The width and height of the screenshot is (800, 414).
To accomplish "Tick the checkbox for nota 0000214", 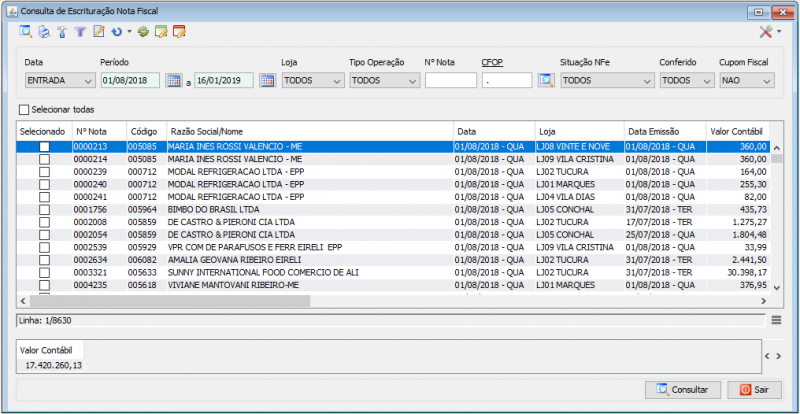I will tap(44, 159).
